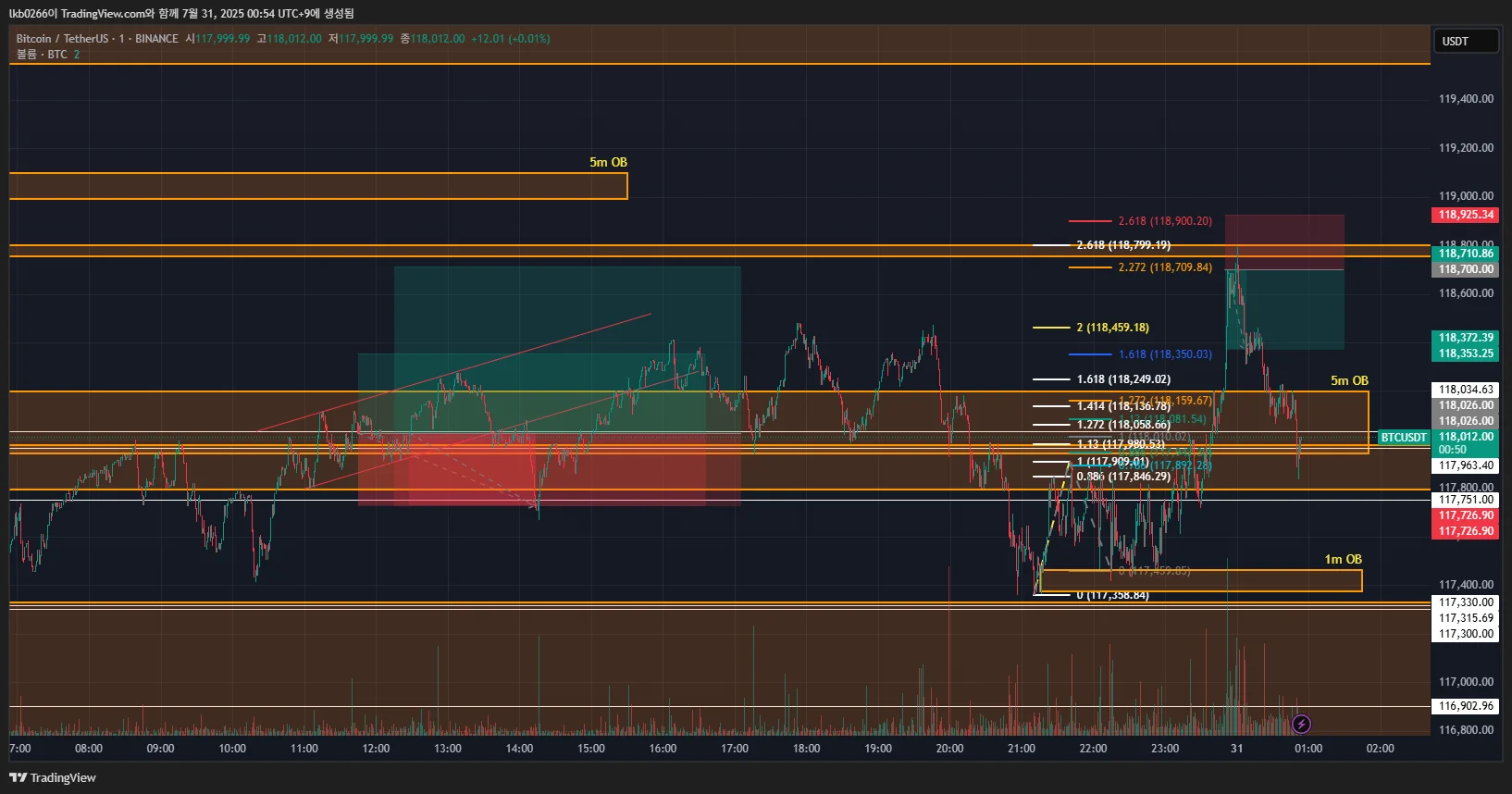Open the USDT currency selector
The height and width of the screenshot is (794, 1512).
(1467, 41)
